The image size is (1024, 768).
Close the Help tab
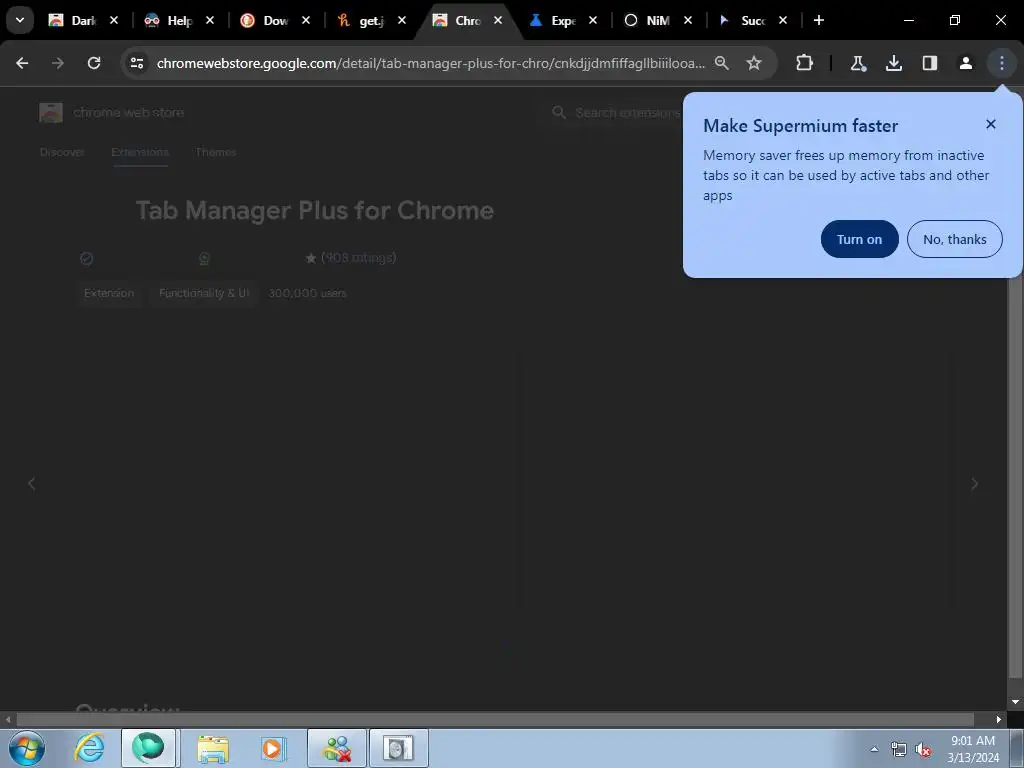[210, 20]
